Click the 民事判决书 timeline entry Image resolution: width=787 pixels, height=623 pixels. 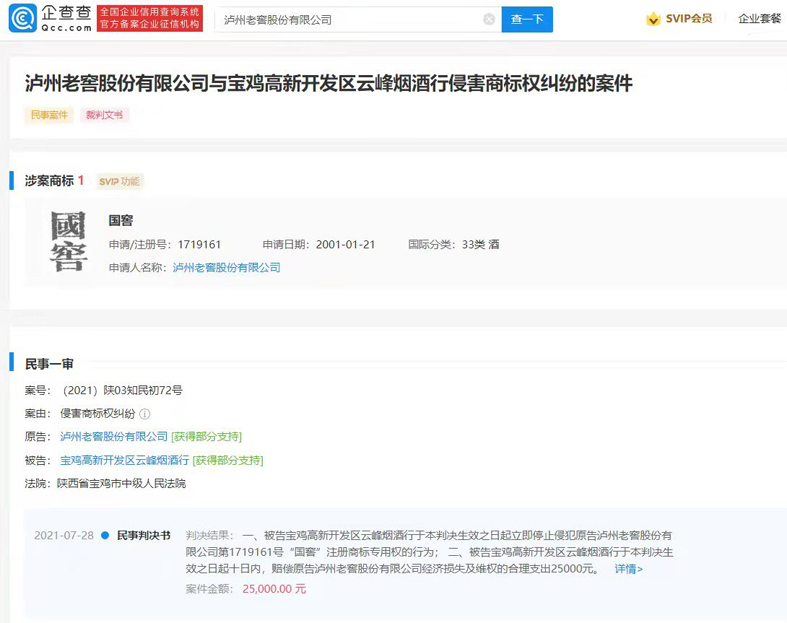pos(144,536)
